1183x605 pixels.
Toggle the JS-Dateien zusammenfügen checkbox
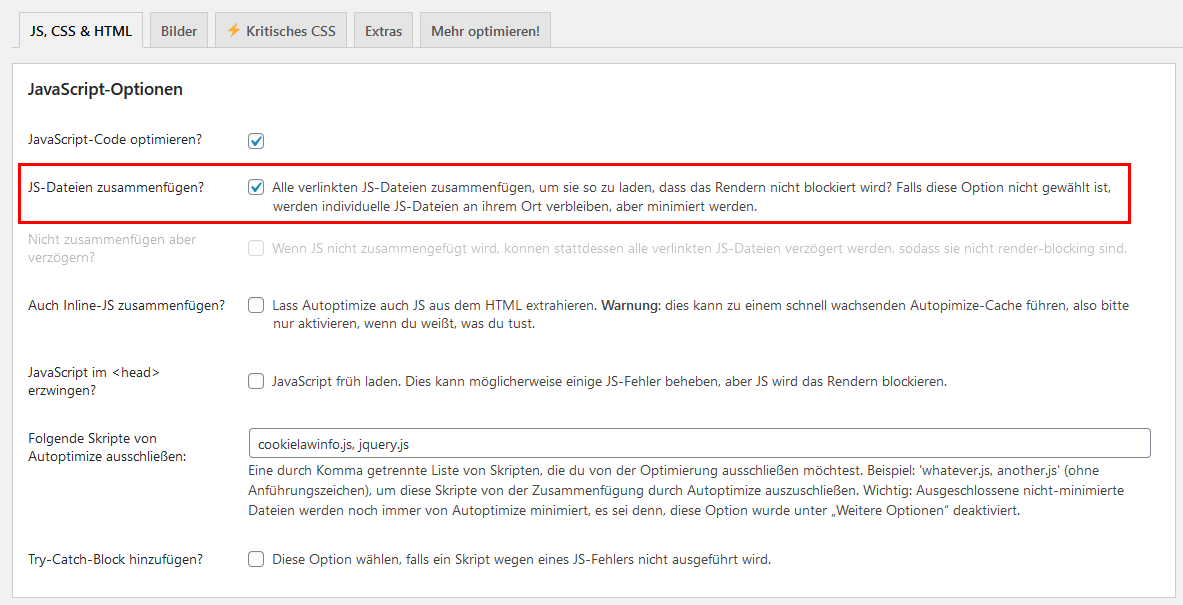tap(257, 187)
